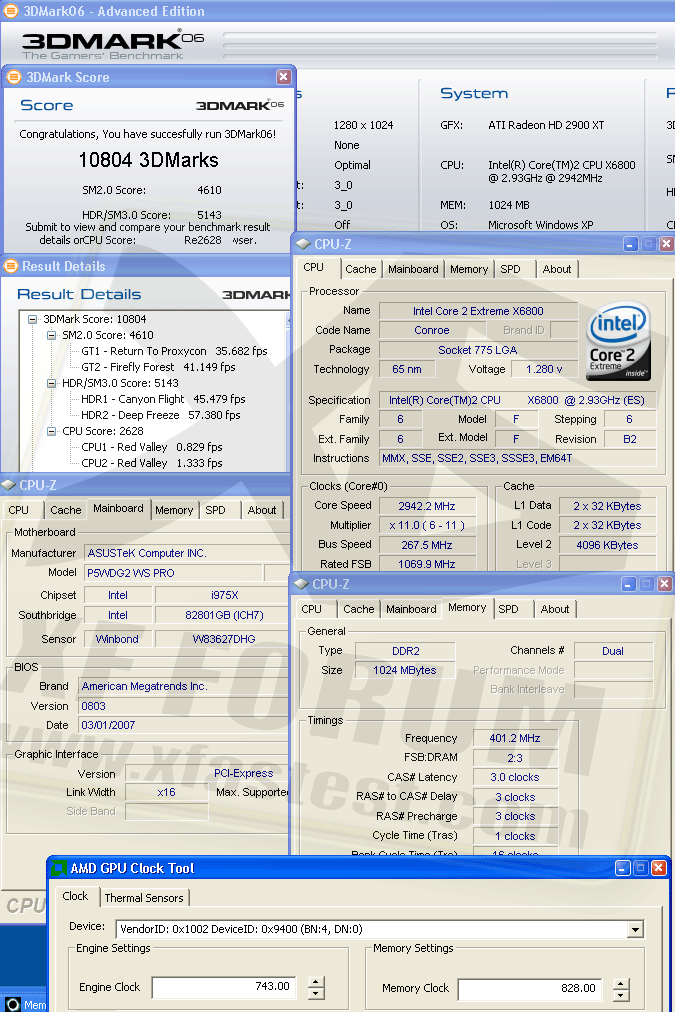Close the CPU-Z processor window
The width and height of the screenshot is (675, 1012).
[667, 244]
